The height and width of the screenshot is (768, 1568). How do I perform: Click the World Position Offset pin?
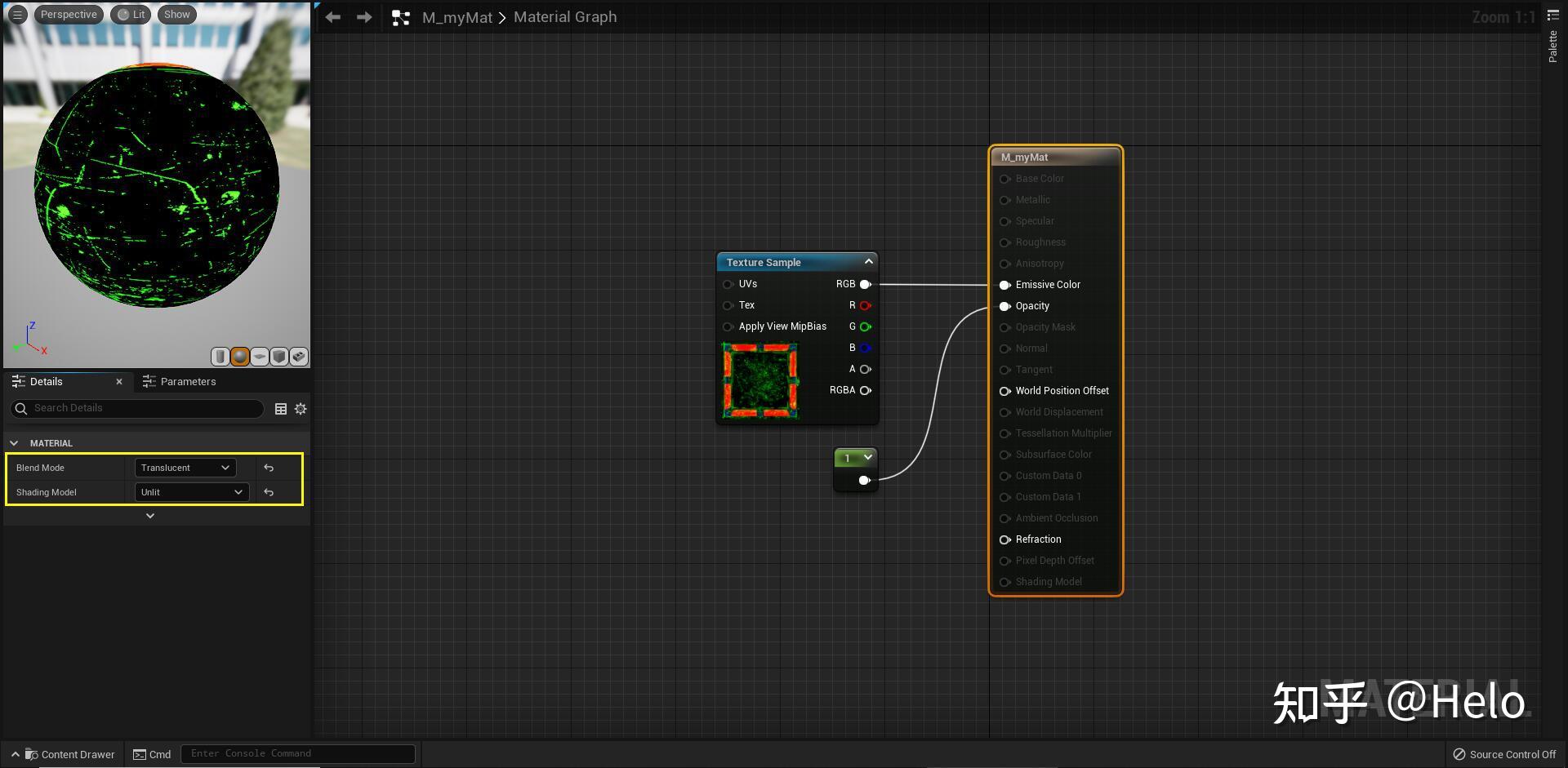pos(1005,391)
